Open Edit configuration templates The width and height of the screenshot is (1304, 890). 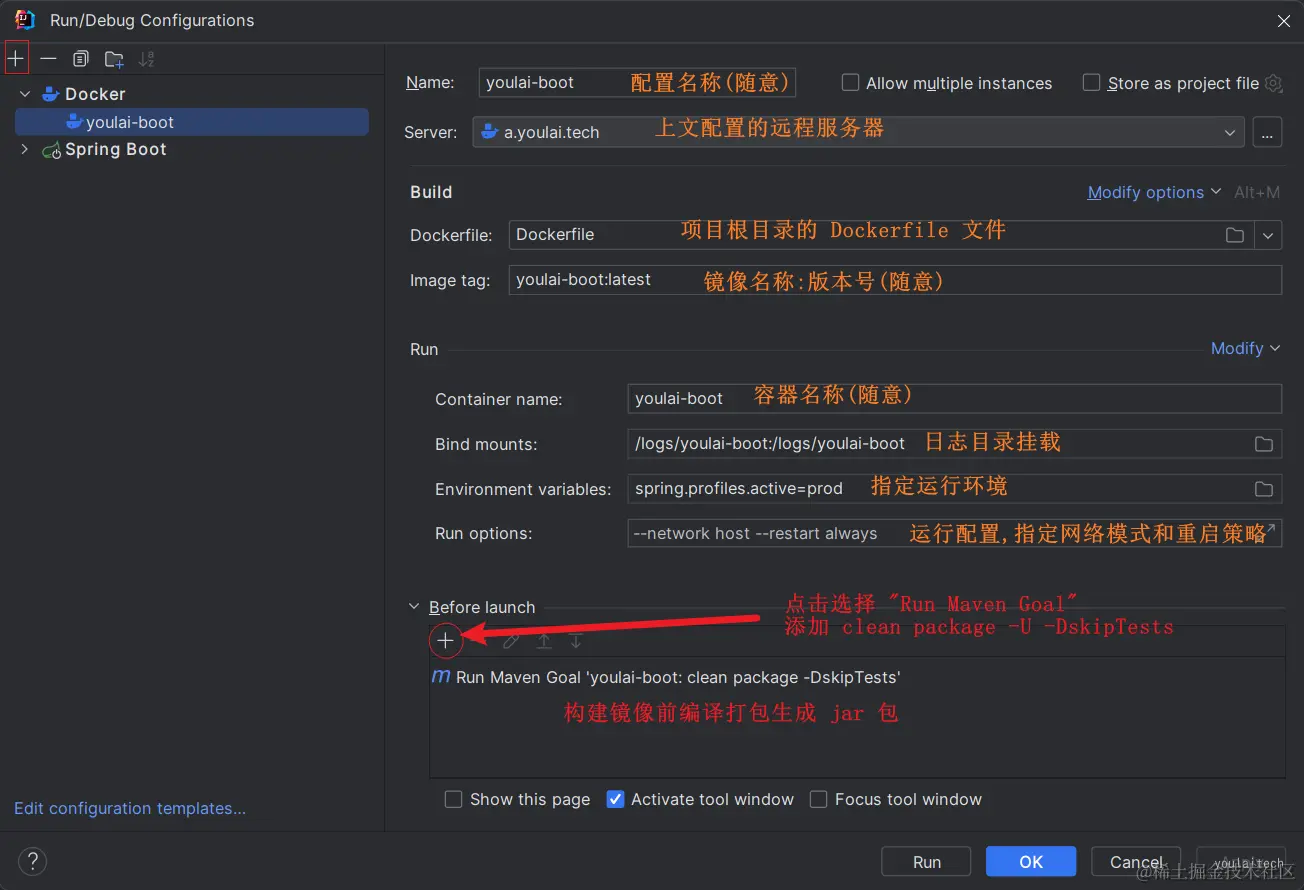(x=128, y=808)
